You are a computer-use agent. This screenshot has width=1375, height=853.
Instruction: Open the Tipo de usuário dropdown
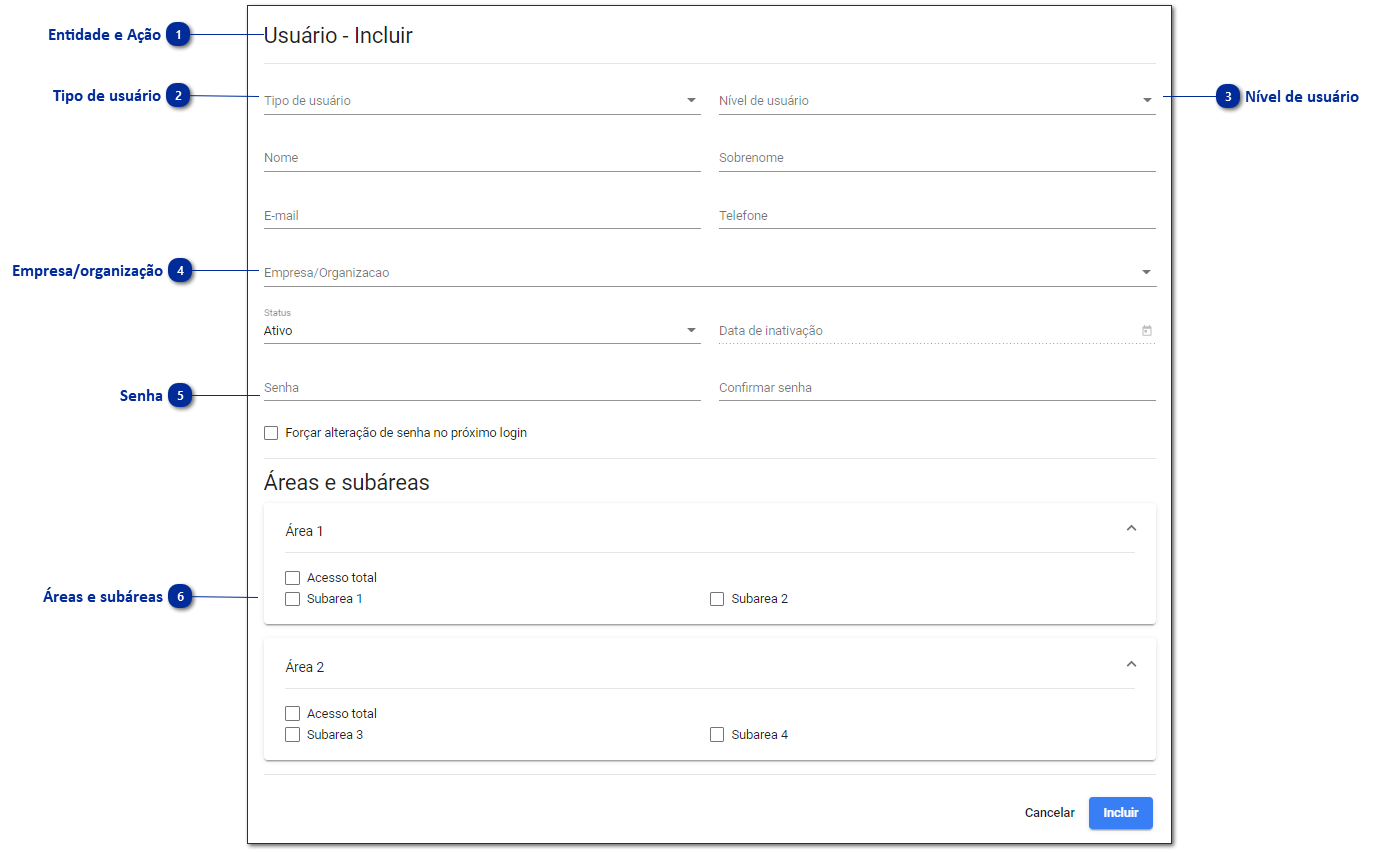(691, 100)
